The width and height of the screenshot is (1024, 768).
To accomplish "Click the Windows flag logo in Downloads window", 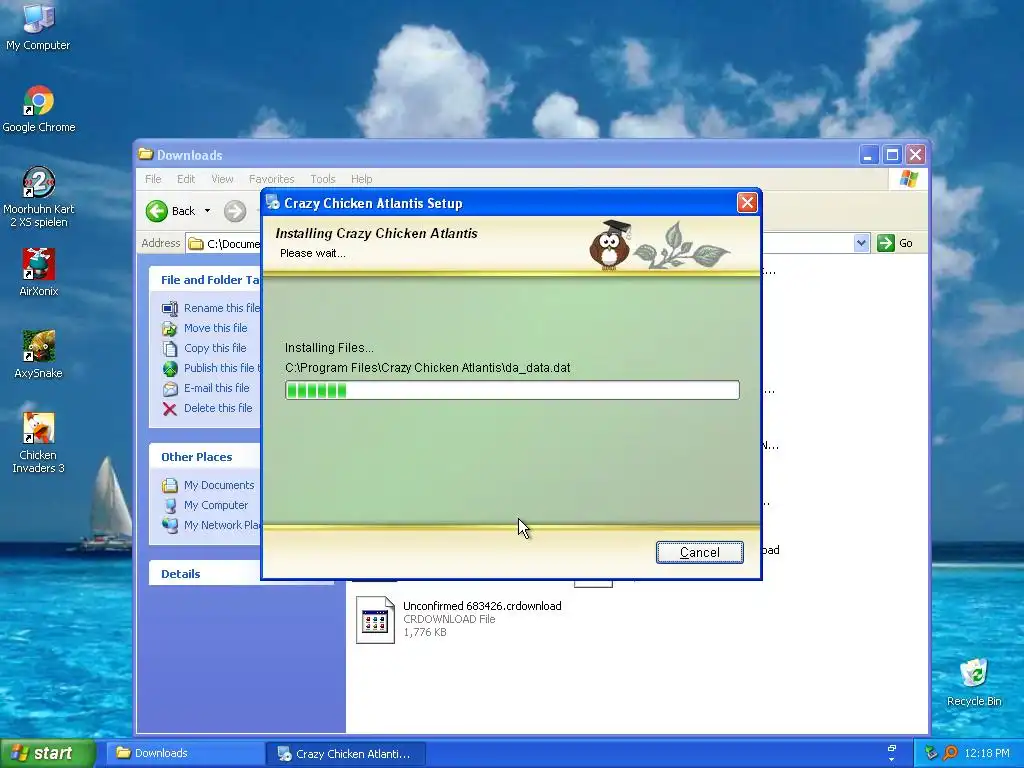I will pos(908,178).
